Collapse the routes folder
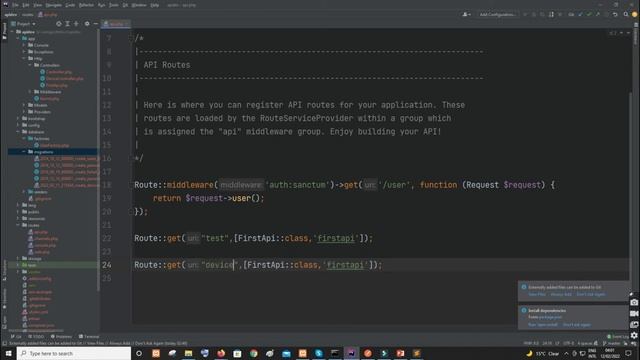The image size is (640, 360). coord(18,225)
